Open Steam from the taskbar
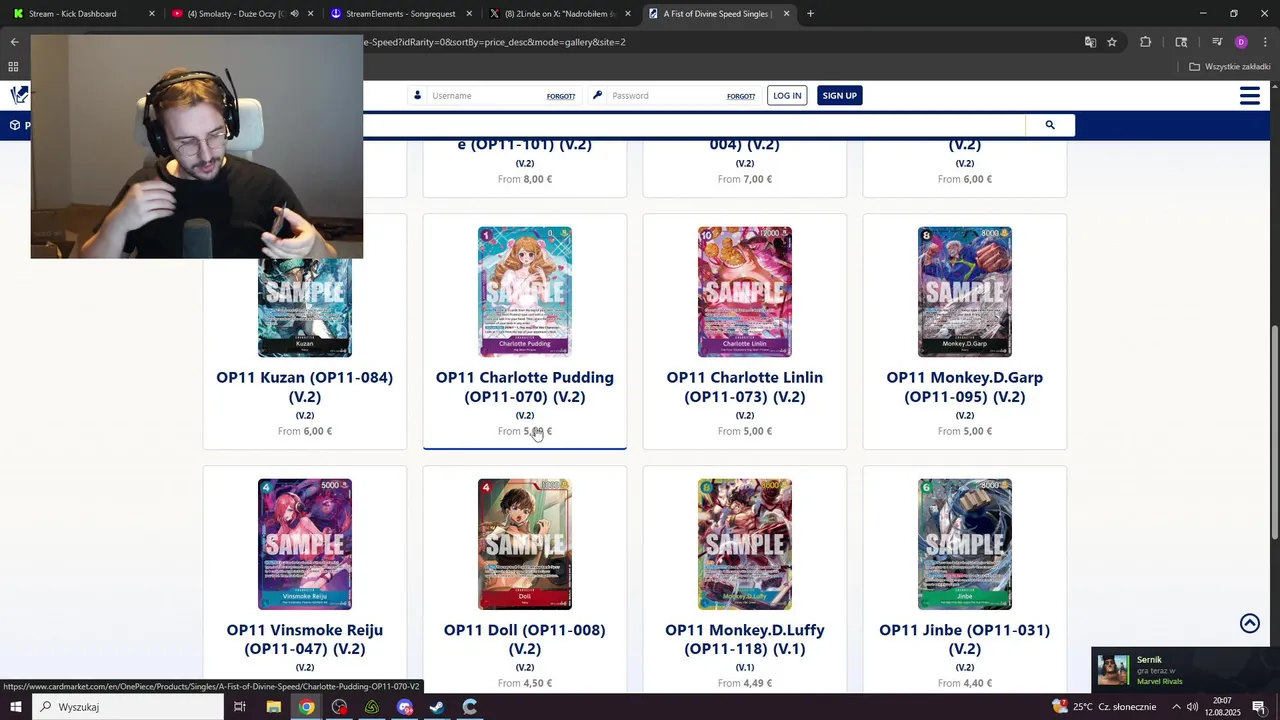This screenshot has height=720, width=1280. point(437,707)
